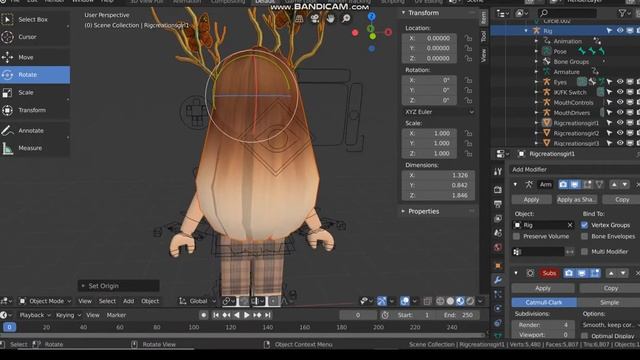Open the Object properties orange square tab
Image resolution: width=640 pixels, height=360 pixels.
click(498, 266)
